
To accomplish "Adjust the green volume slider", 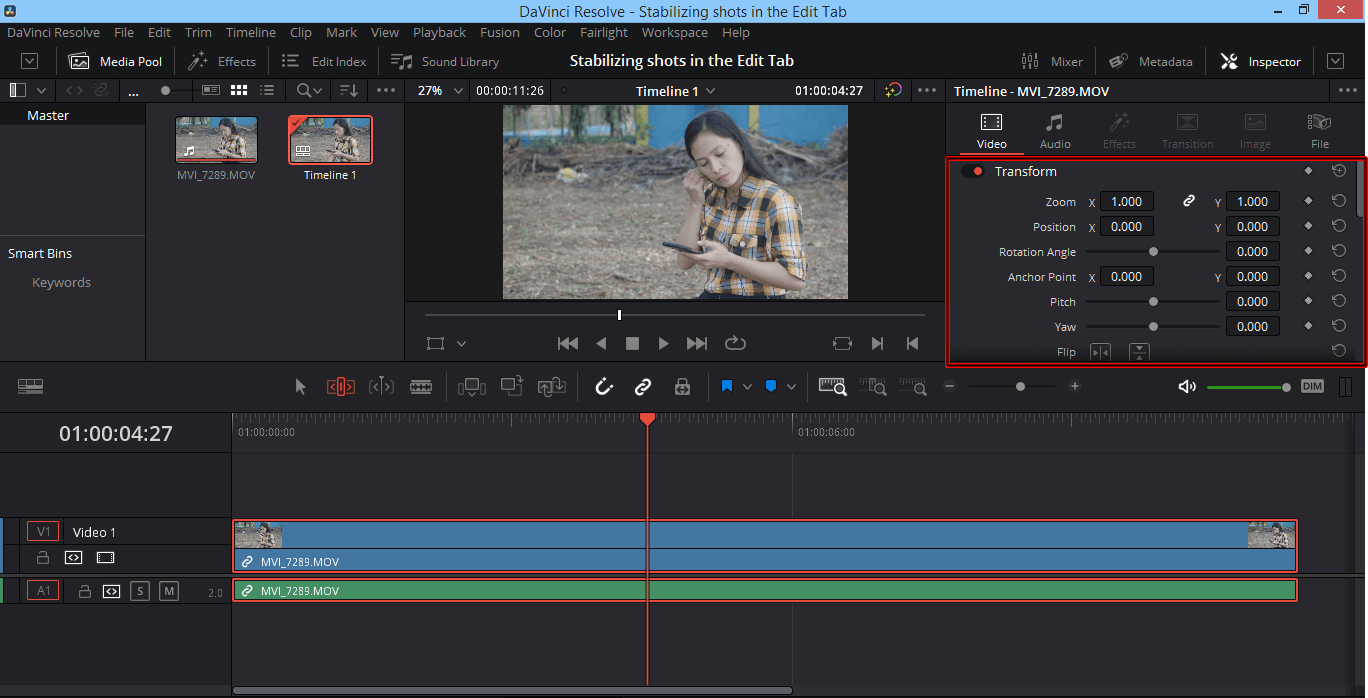I will click(x=1249, y=387).
